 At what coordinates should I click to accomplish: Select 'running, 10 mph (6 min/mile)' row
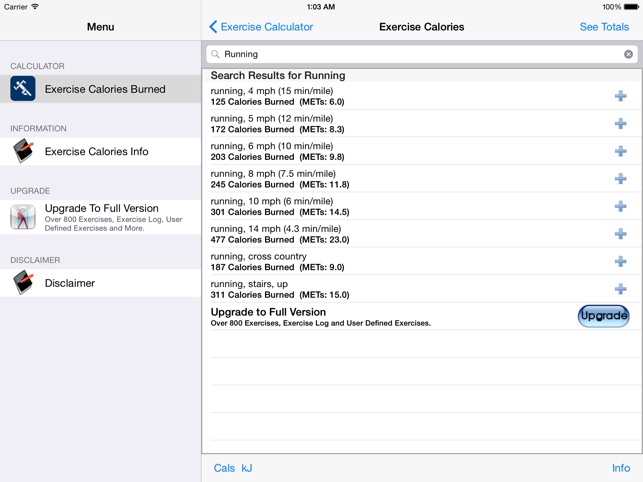(422, 206)
